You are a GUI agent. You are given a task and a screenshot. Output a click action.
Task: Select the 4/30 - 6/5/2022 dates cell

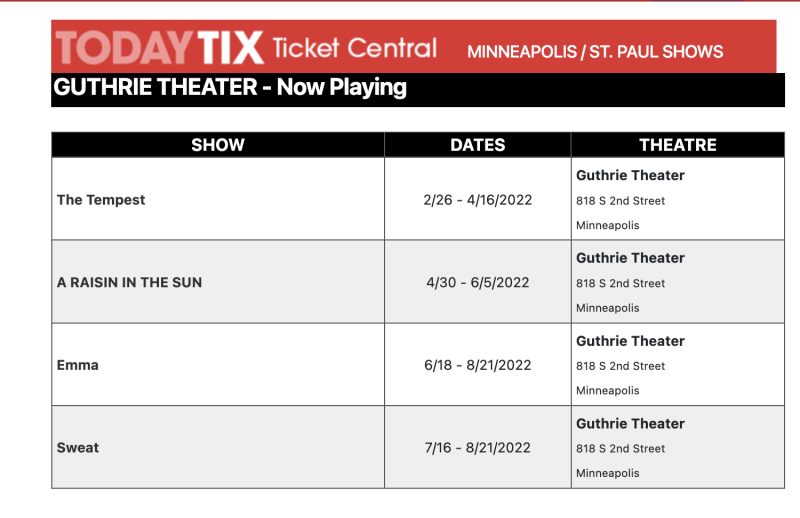(x=478, y=282)
